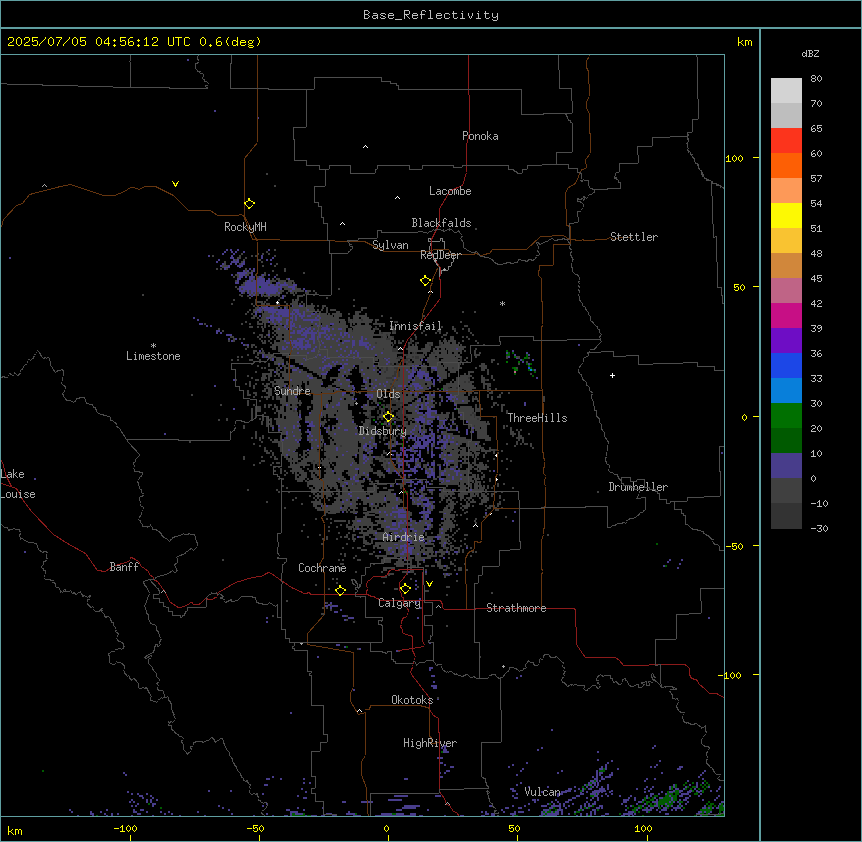Click the Didsbury town label
Viewport: 862px width, 842px height.
(x=383, y=431)
